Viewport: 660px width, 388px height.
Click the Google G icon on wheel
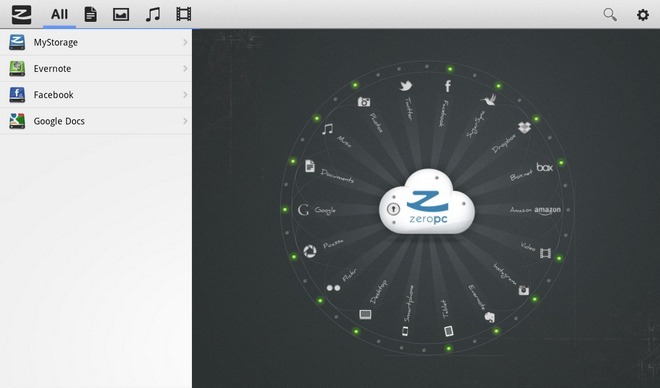click(x=303, y=210)
